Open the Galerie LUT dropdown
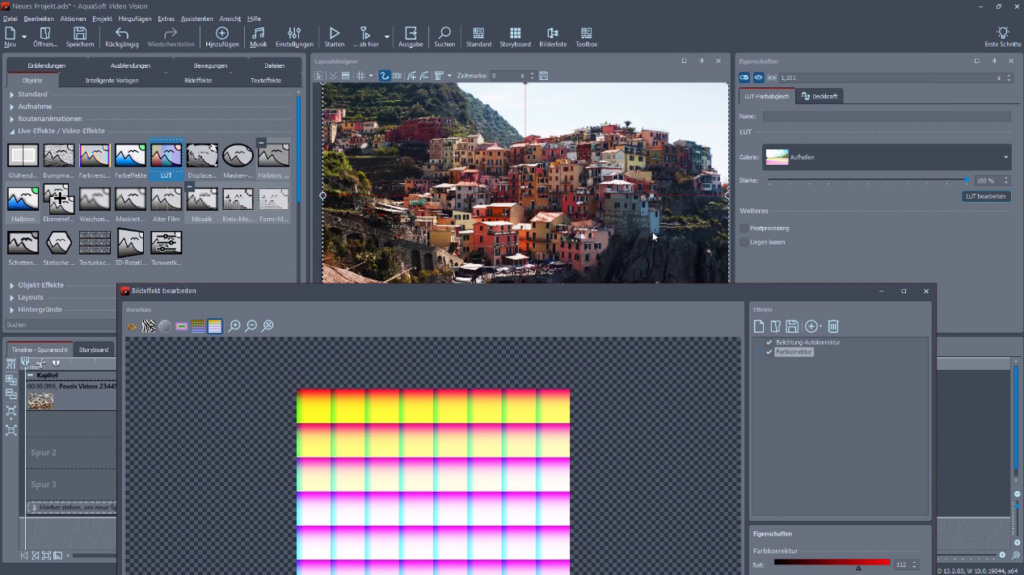1024x575 pixels. coord(1005,157)
